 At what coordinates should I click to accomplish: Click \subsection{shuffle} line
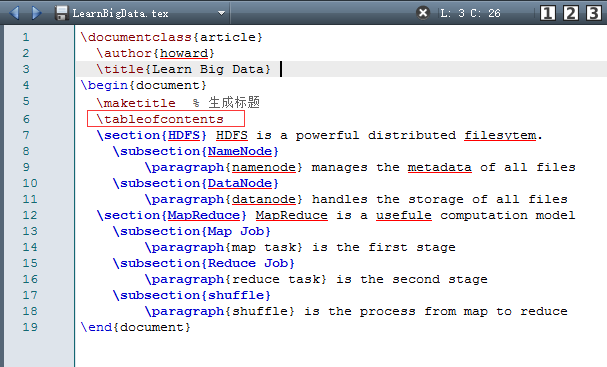click(192, 295)
